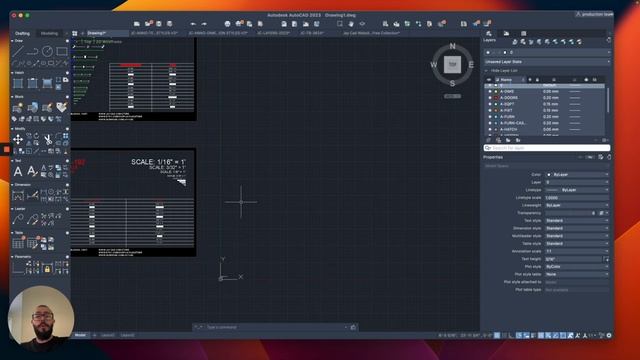Click plus button to add new drawing tab
This screenshot has width=640, height=360.
[x=82, y=33]
